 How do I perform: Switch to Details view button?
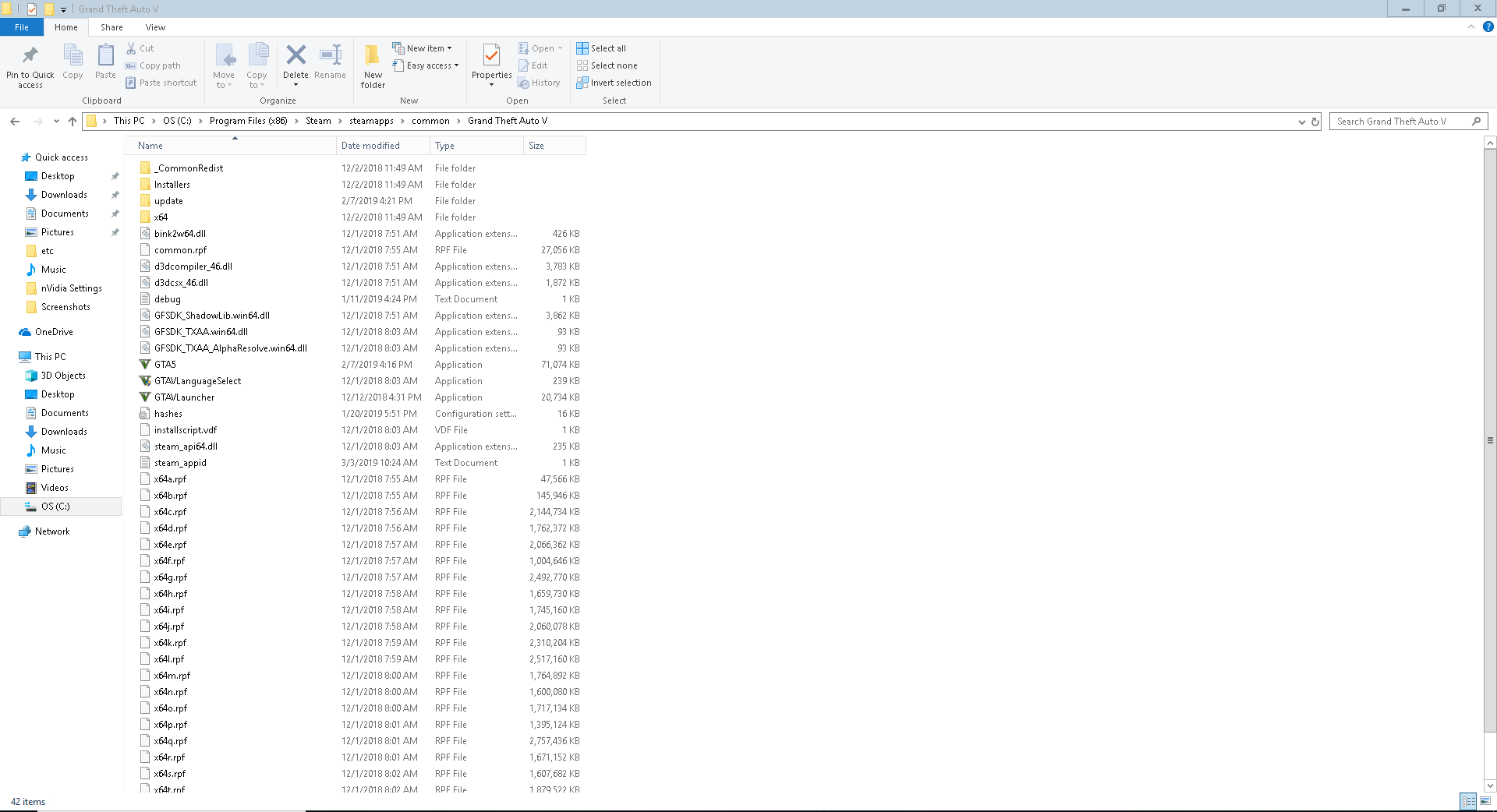tap(1468, 801)
